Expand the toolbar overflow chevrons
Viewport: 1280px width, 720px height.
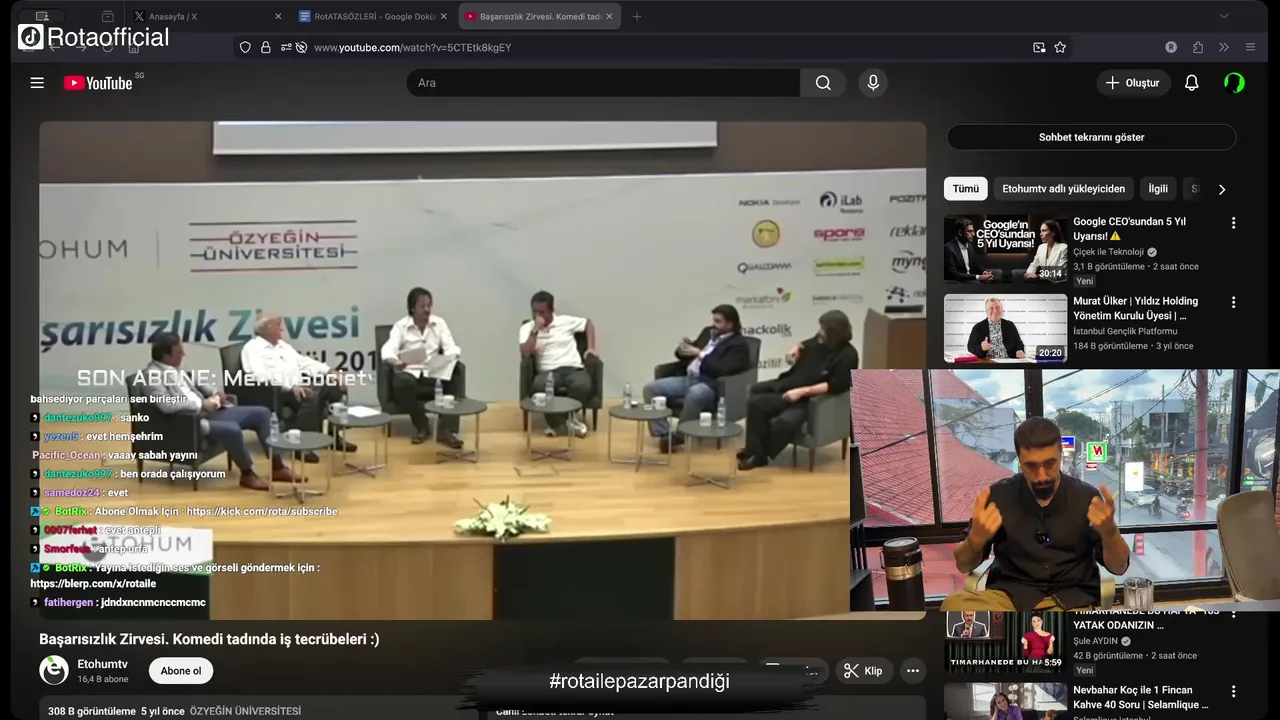(1224, 47)
